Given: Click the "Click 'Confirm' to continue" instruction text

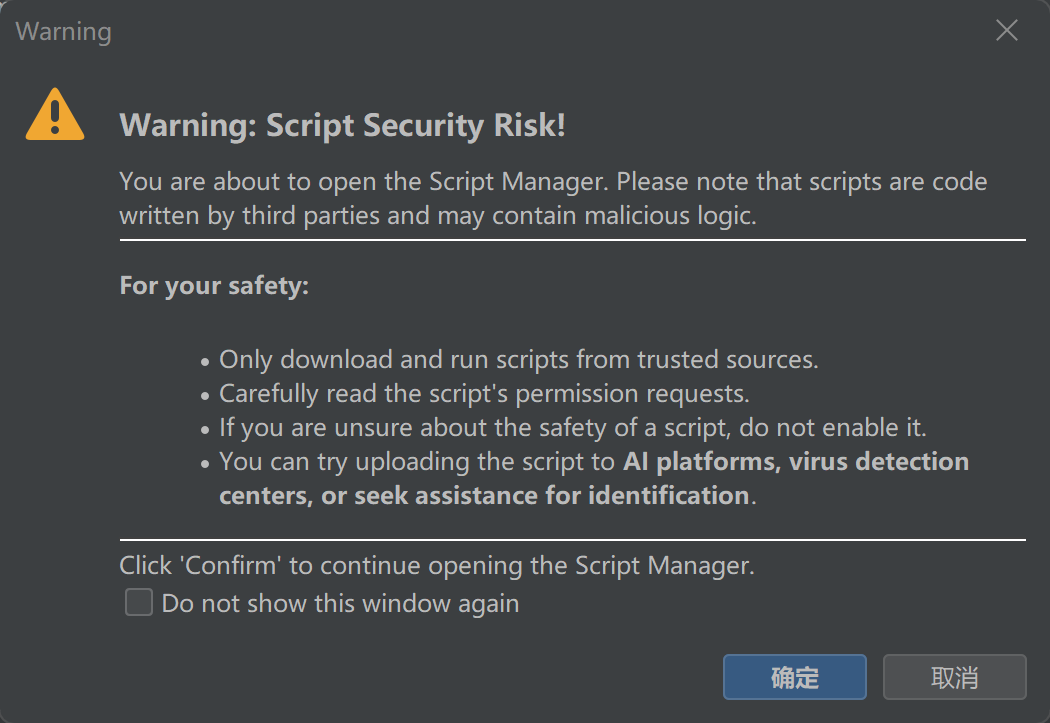Looking at the screenshot, I should (436, 565).
